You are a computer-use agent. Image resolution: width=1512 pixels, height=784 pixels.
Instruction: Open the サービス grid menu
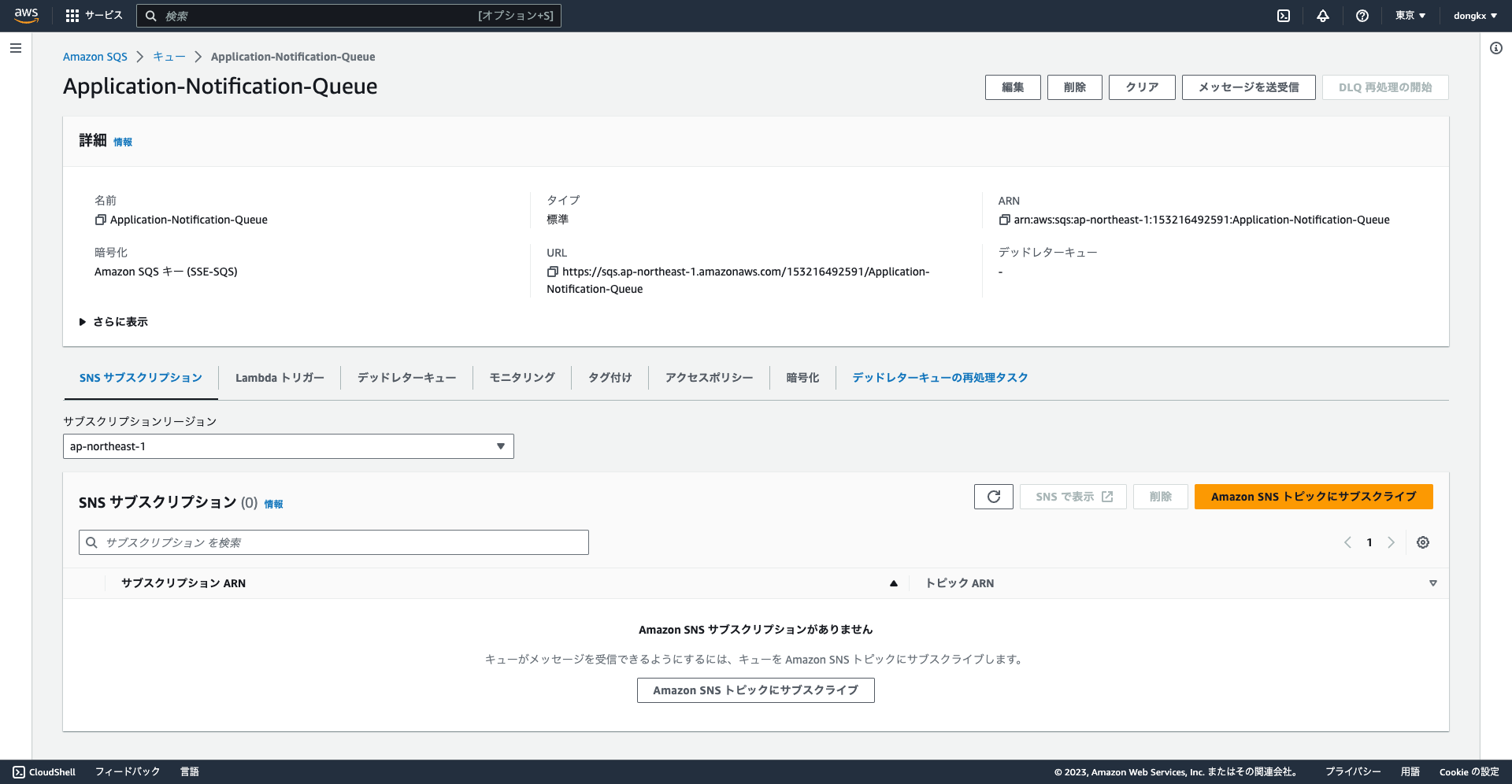[x=94, y=16]
